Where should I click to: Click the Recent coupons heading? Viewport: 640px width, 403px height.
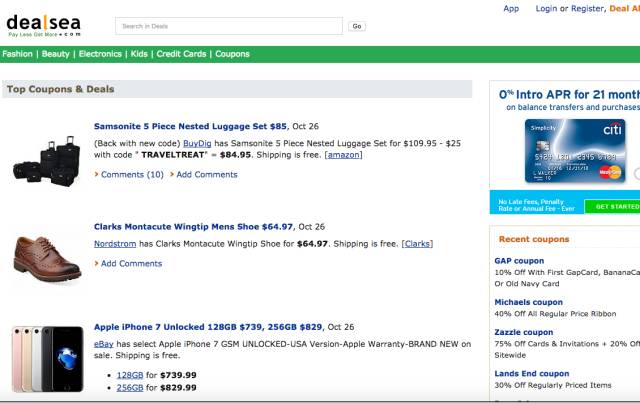[534, 239]
